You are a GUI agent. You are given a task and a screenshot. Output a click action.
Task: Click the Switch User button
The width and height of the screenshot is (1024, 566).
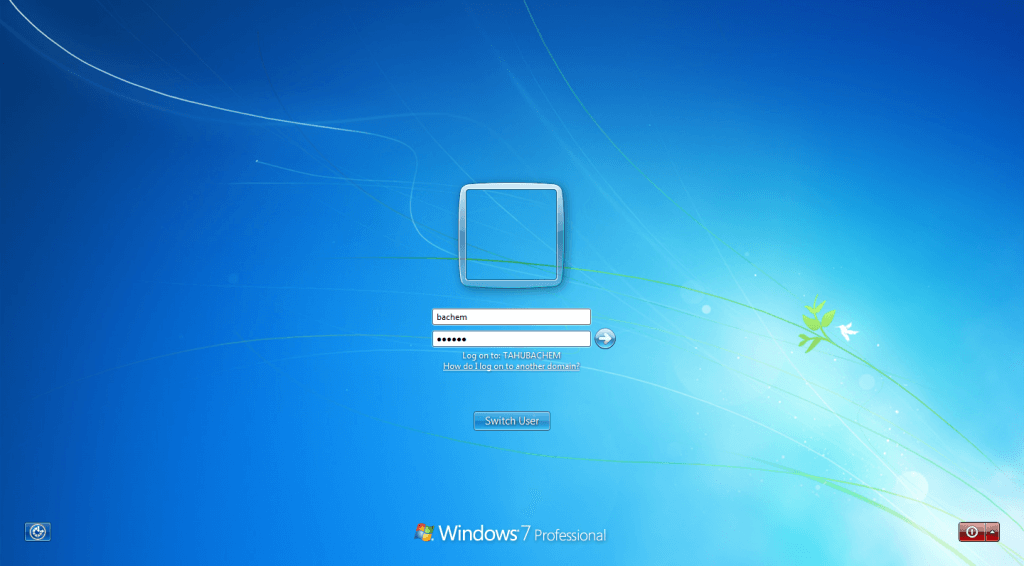coord(511,421)
